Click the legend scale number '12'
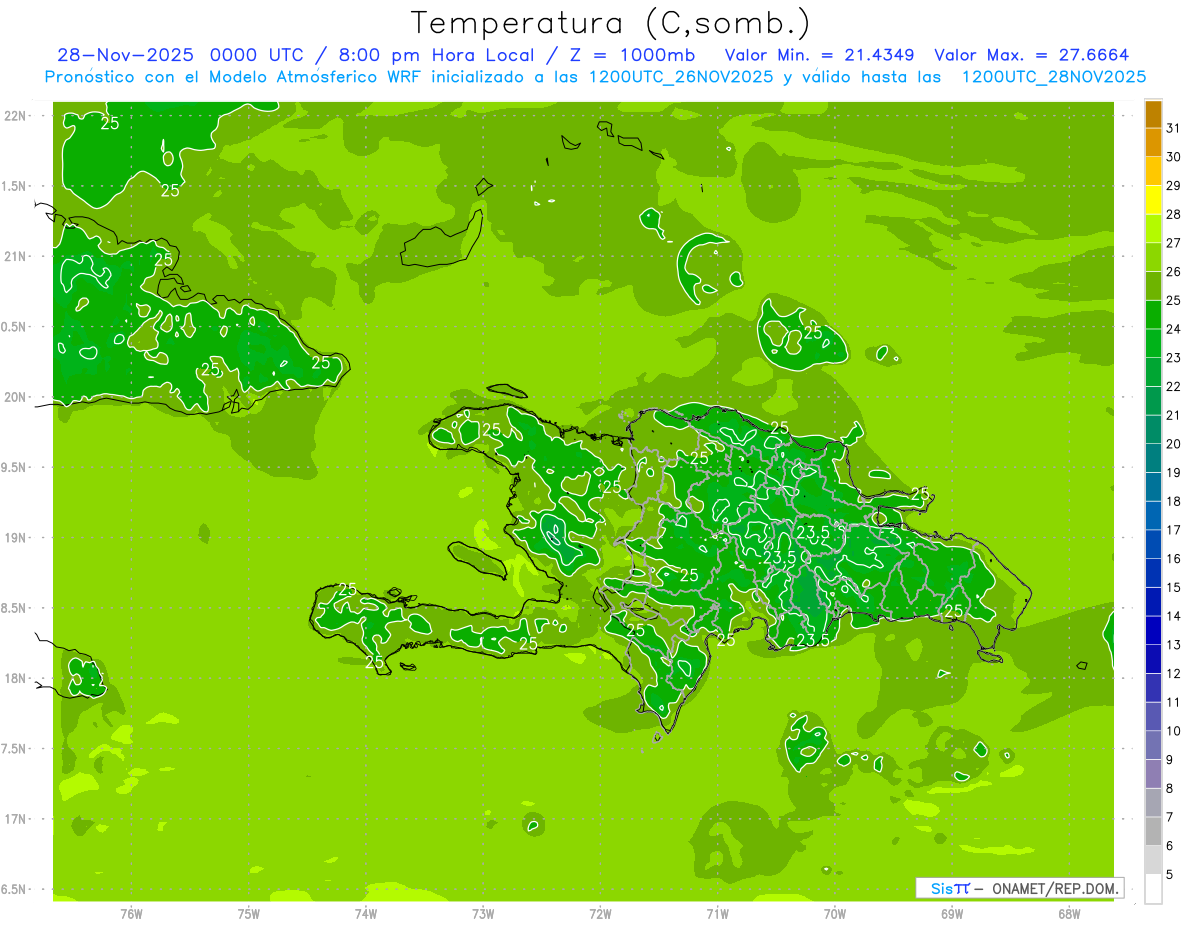 (x=1174, y=674)
